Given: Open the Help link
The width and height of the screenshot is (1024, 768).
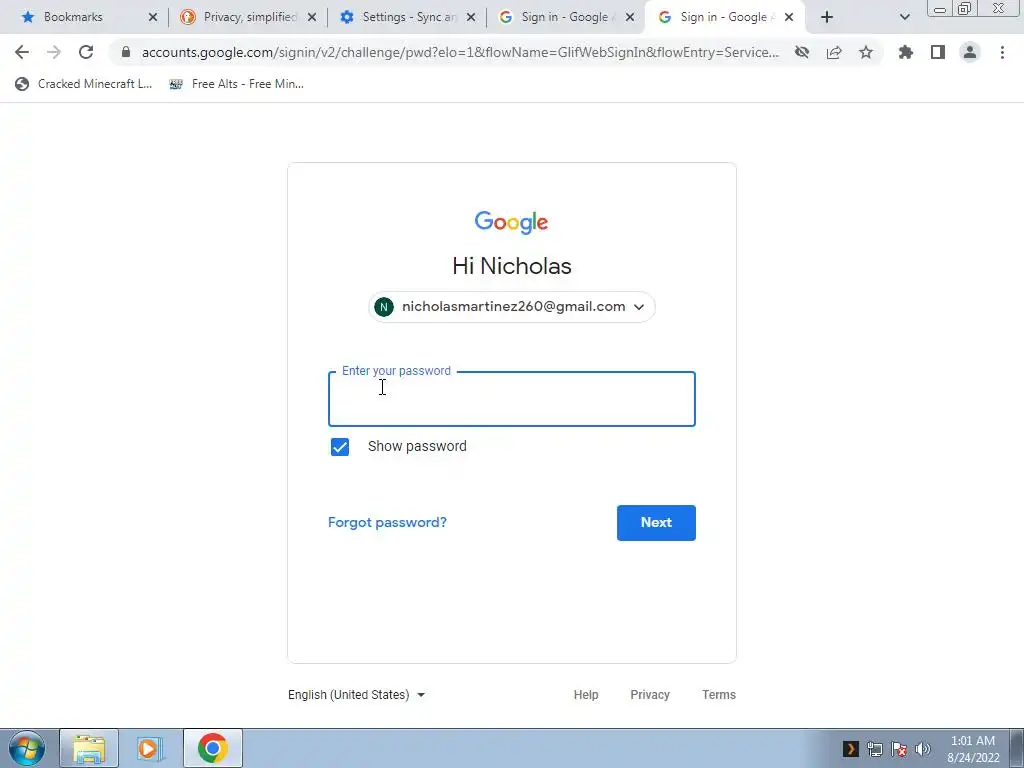Looking at the screenshot, I should 586,695.
